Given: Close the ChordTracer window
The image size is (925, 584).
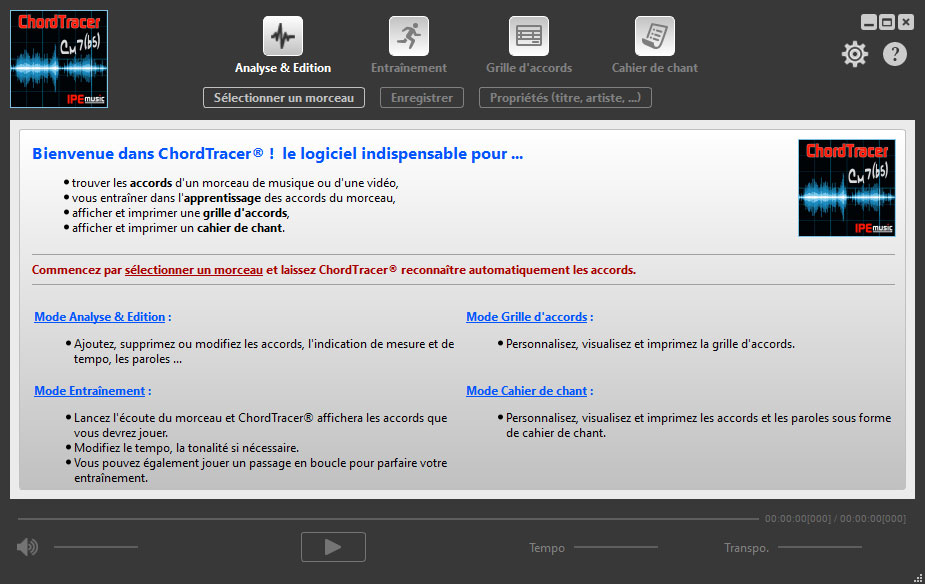Looking at the screenshot, I should pos(906,22).
